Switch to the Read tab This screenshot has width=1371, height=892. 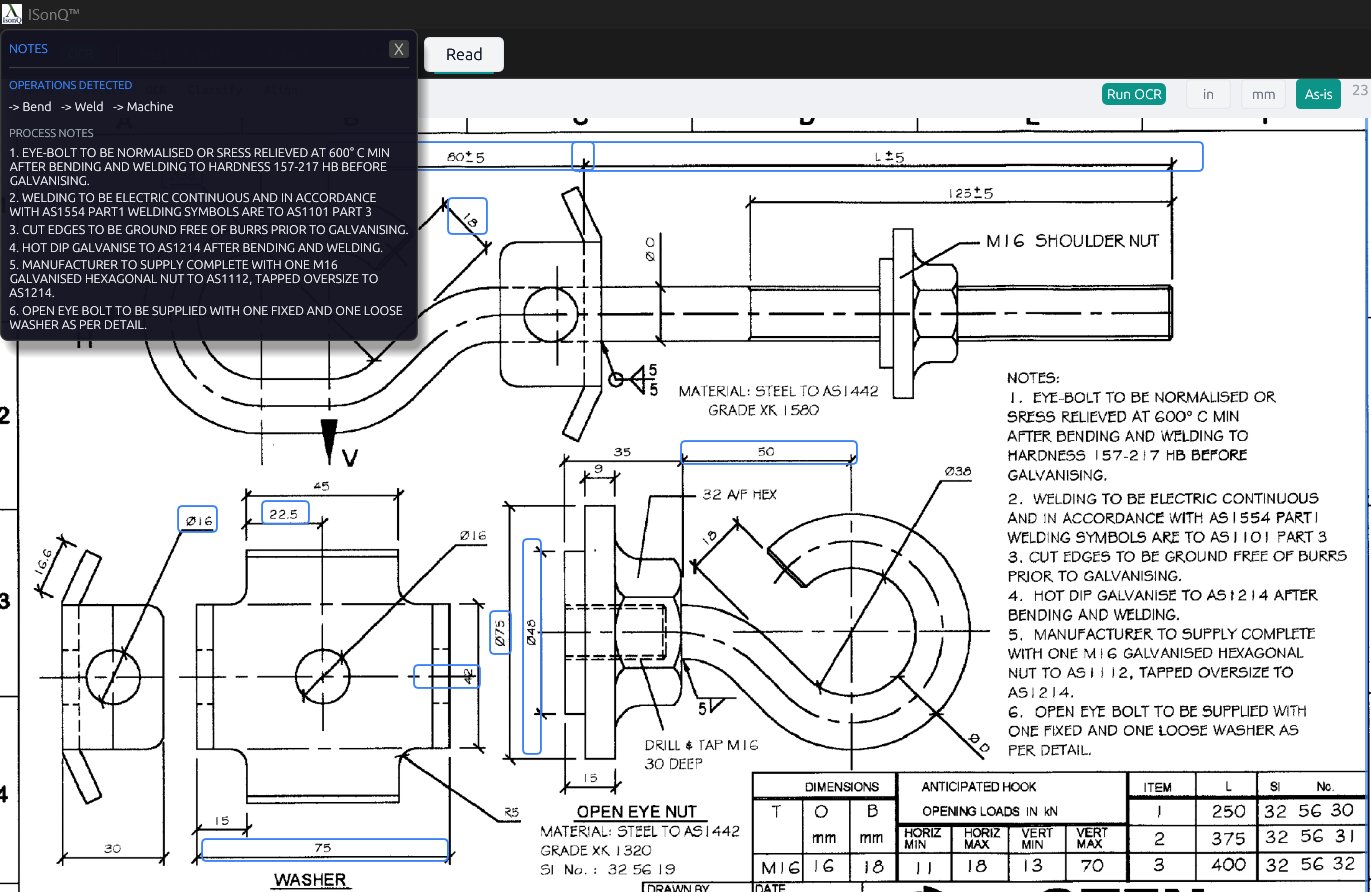point(463,55)
